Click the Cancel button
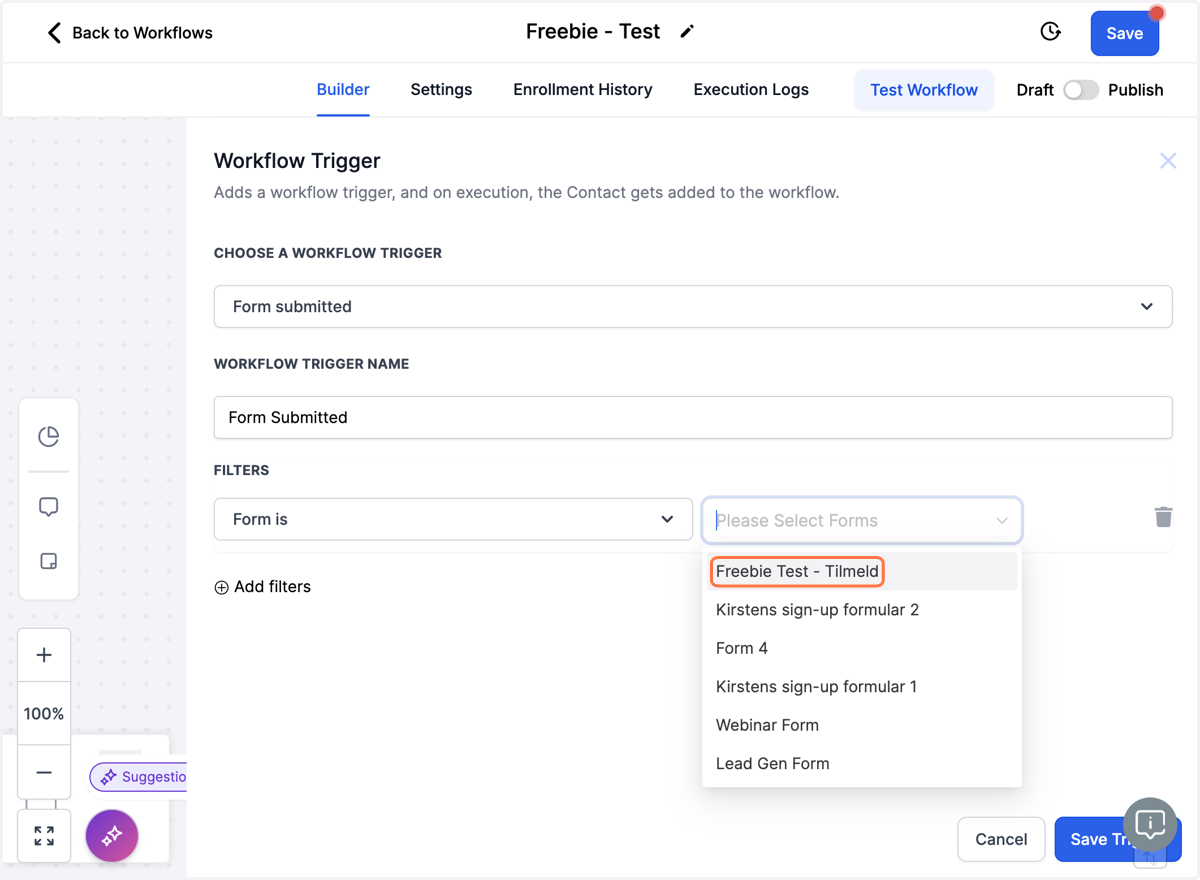This screenshot has width=1200, height=880. [x=1001, y=839]
